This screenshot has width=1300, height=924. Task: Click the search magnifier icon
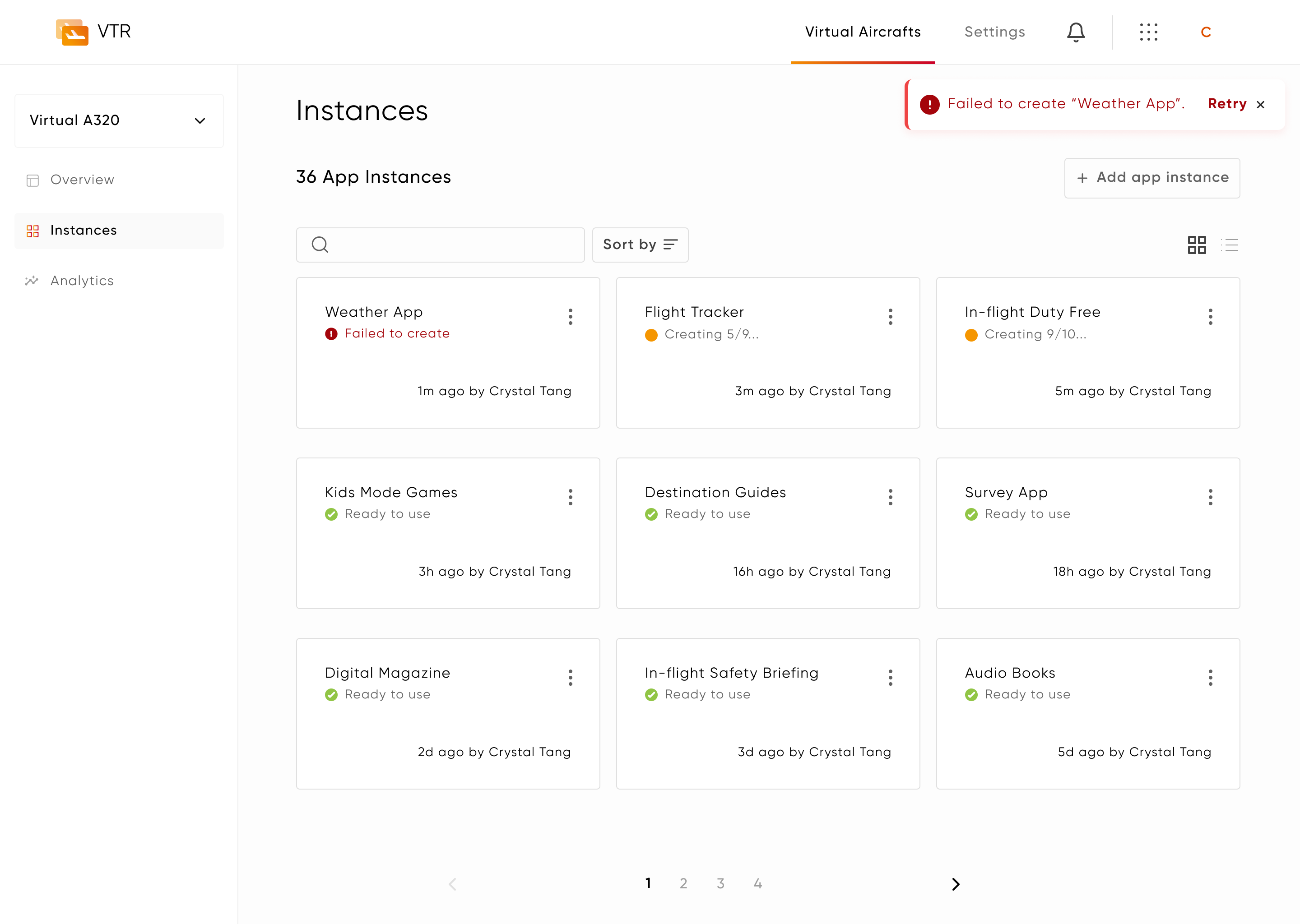tap(319, 245)
